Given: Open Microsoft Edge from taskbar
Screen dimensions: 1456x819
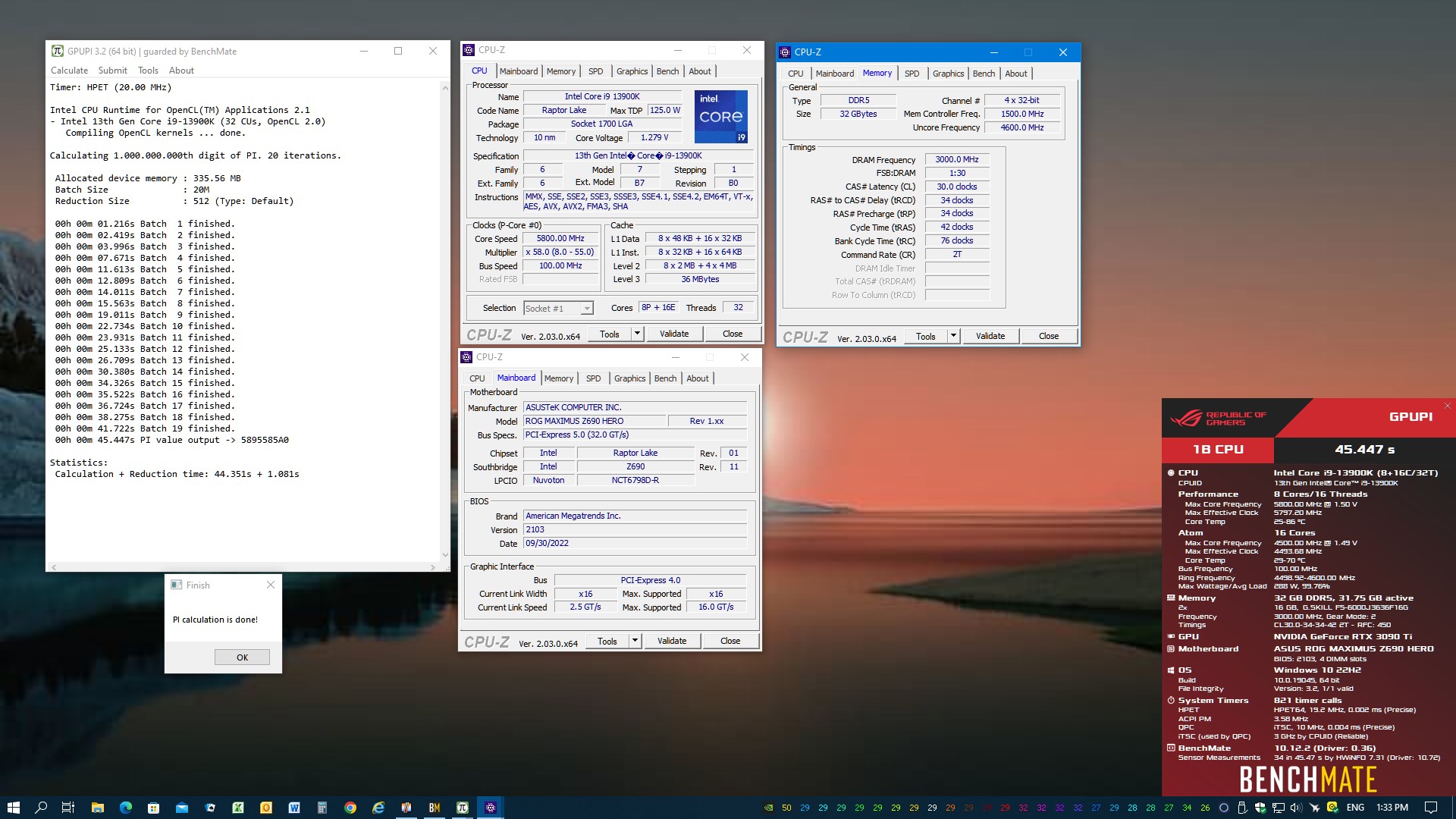Looking at the screenshot, I should click(x=125, y=808).
